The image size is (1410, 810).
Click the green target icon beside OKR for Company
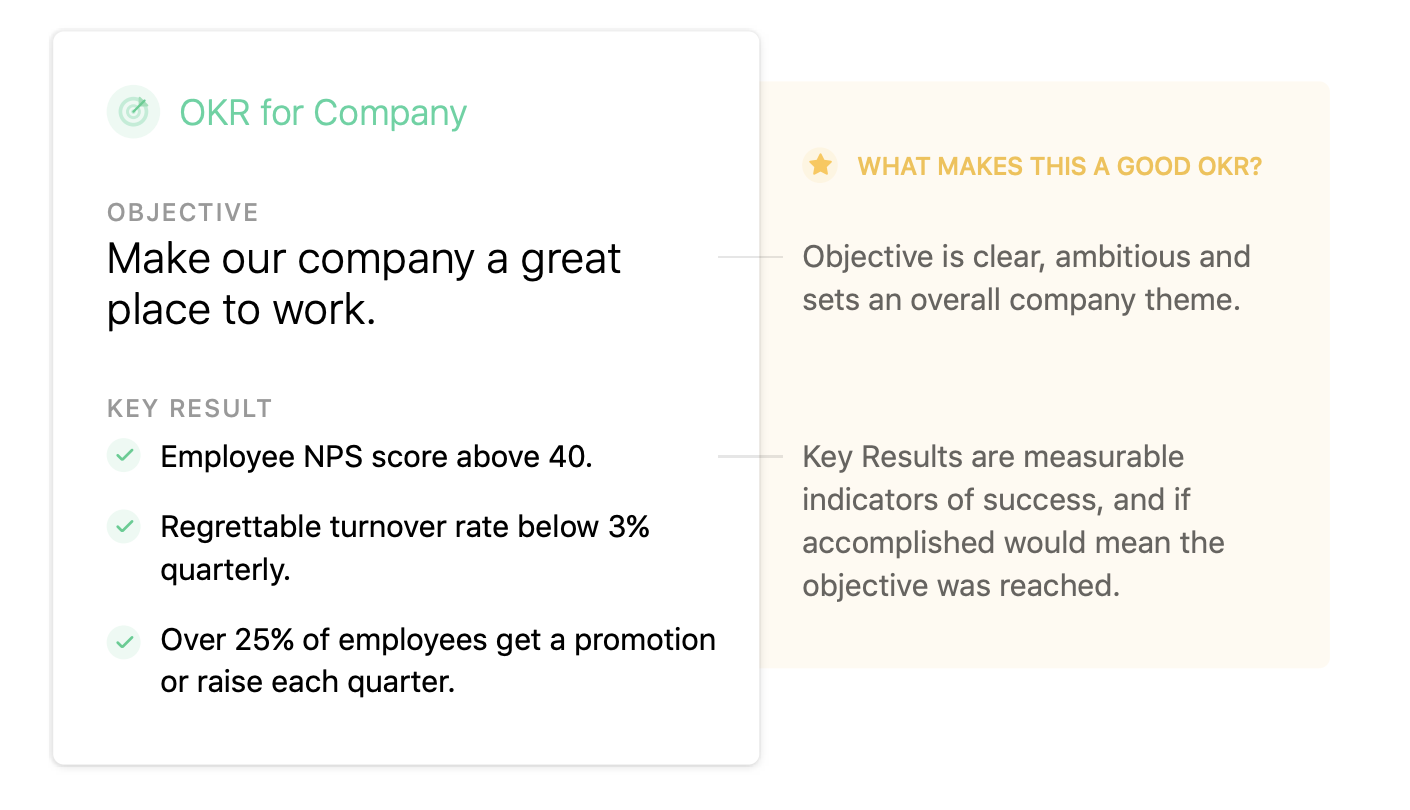pos(133,112)
